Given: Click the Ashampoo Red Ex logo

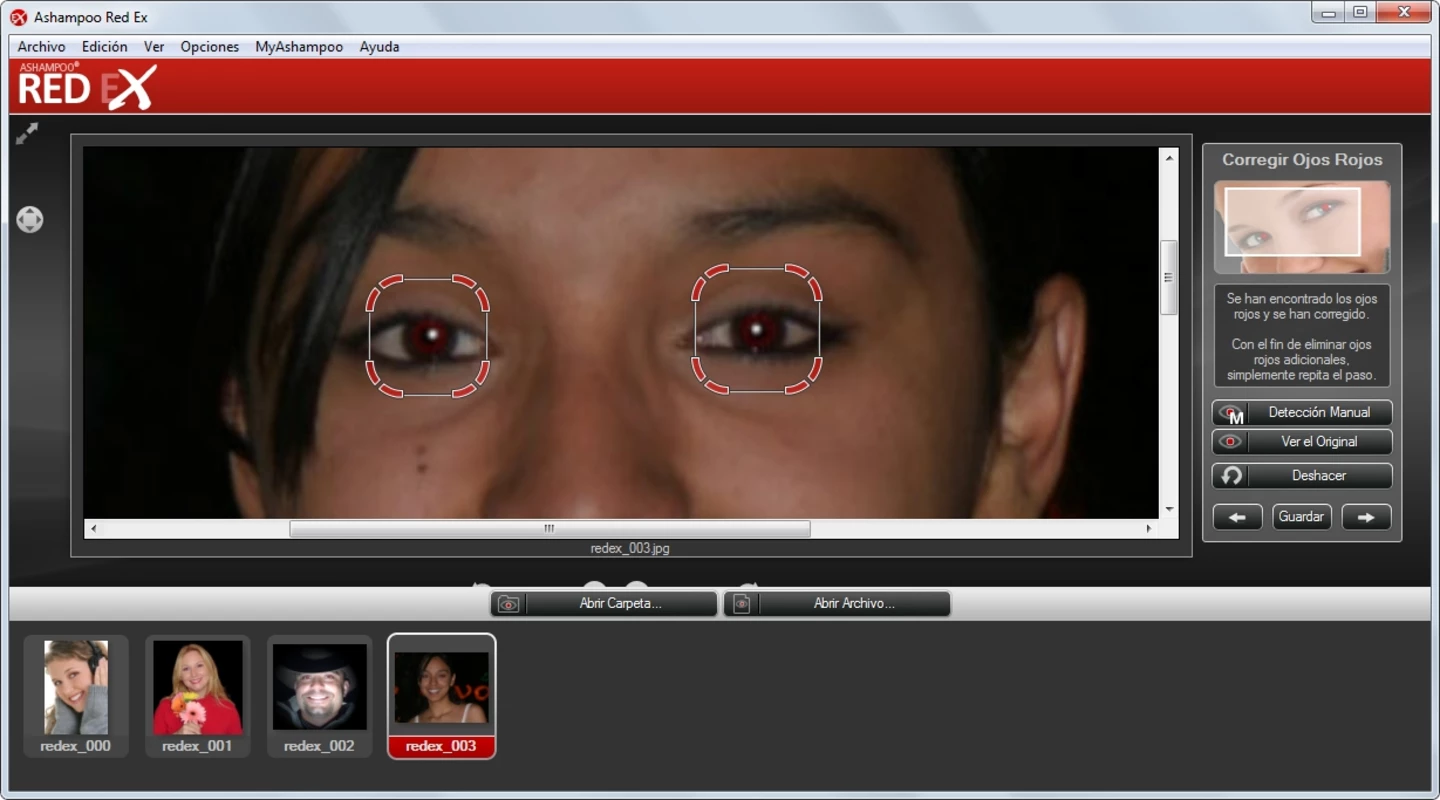Looking at the screenshot, I should (88, 86).
